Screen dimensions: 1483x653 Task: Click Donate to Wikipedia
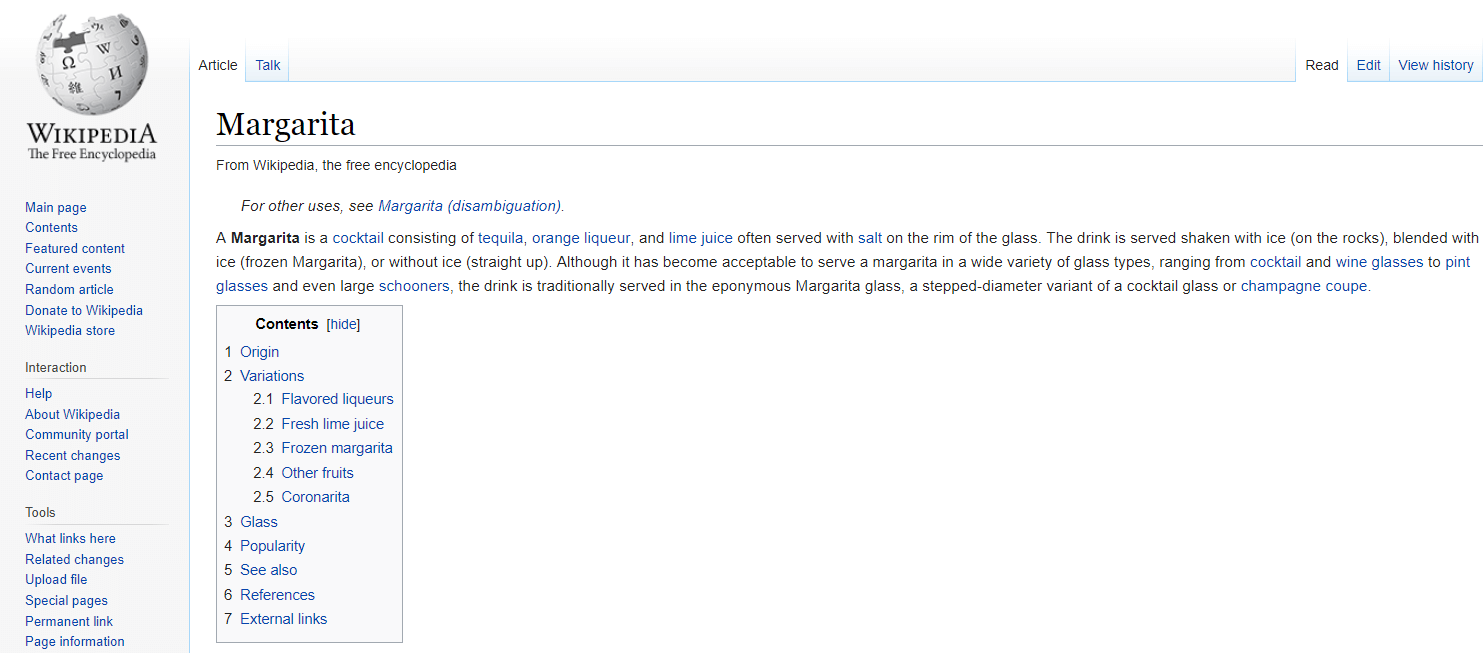tap(84, 310)
